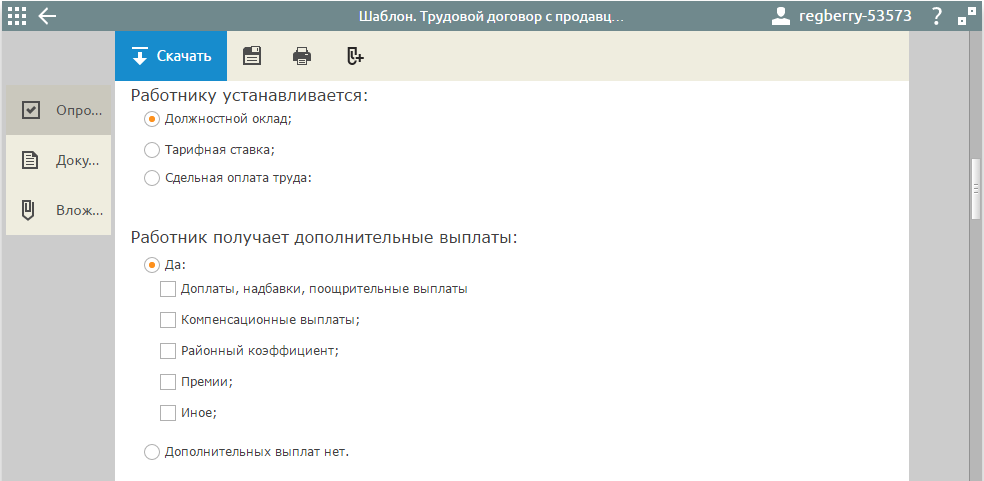Open the user account regberry-53573
The width and height of the screenshot is (984, 481).
pos(841,16)
